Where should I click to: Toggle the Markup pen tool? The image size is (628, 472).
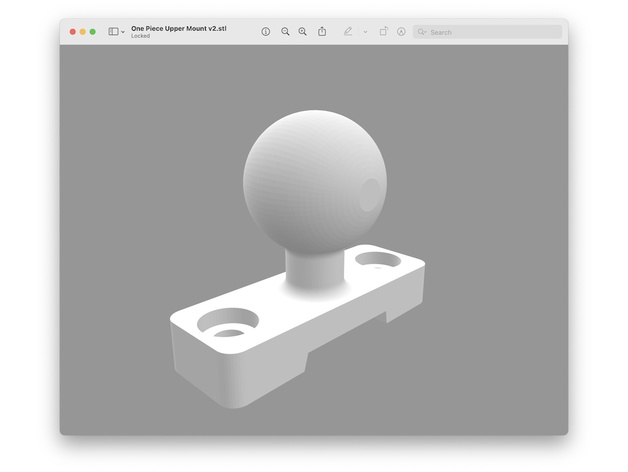click(348, 32)
